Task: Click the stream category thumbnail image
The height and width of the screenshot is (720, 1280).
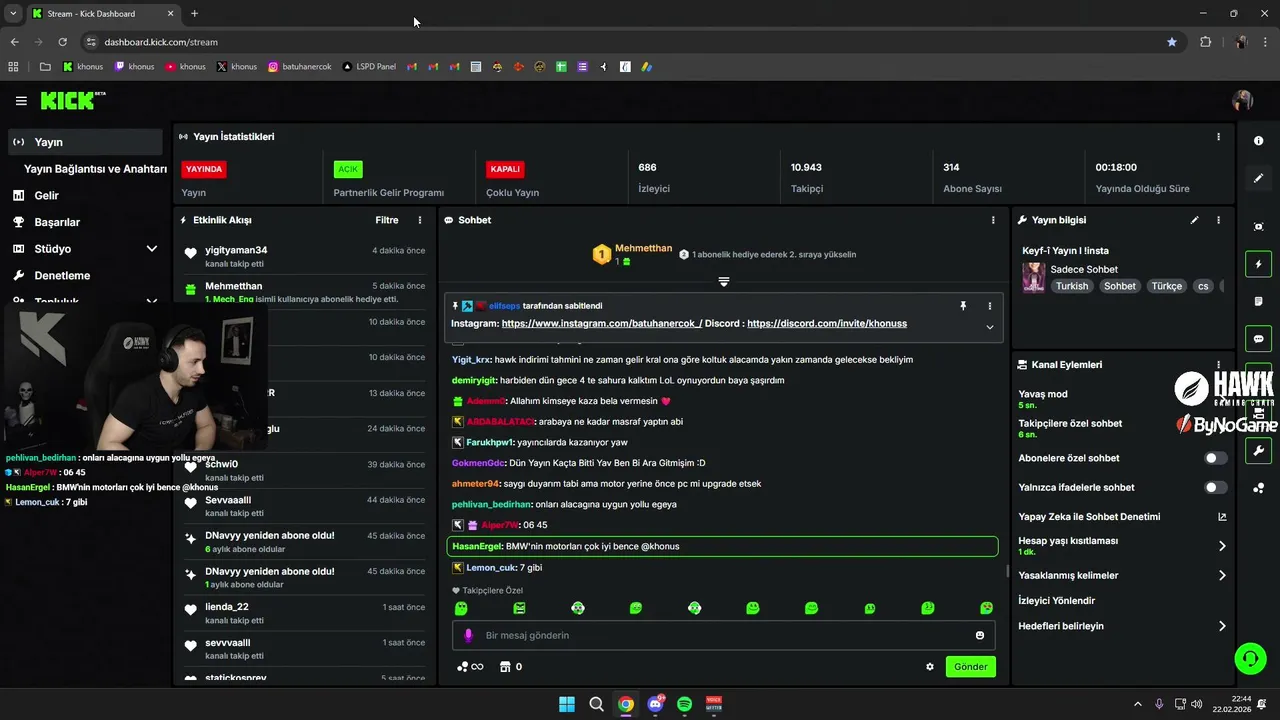Action: (x=1034, y=277)
